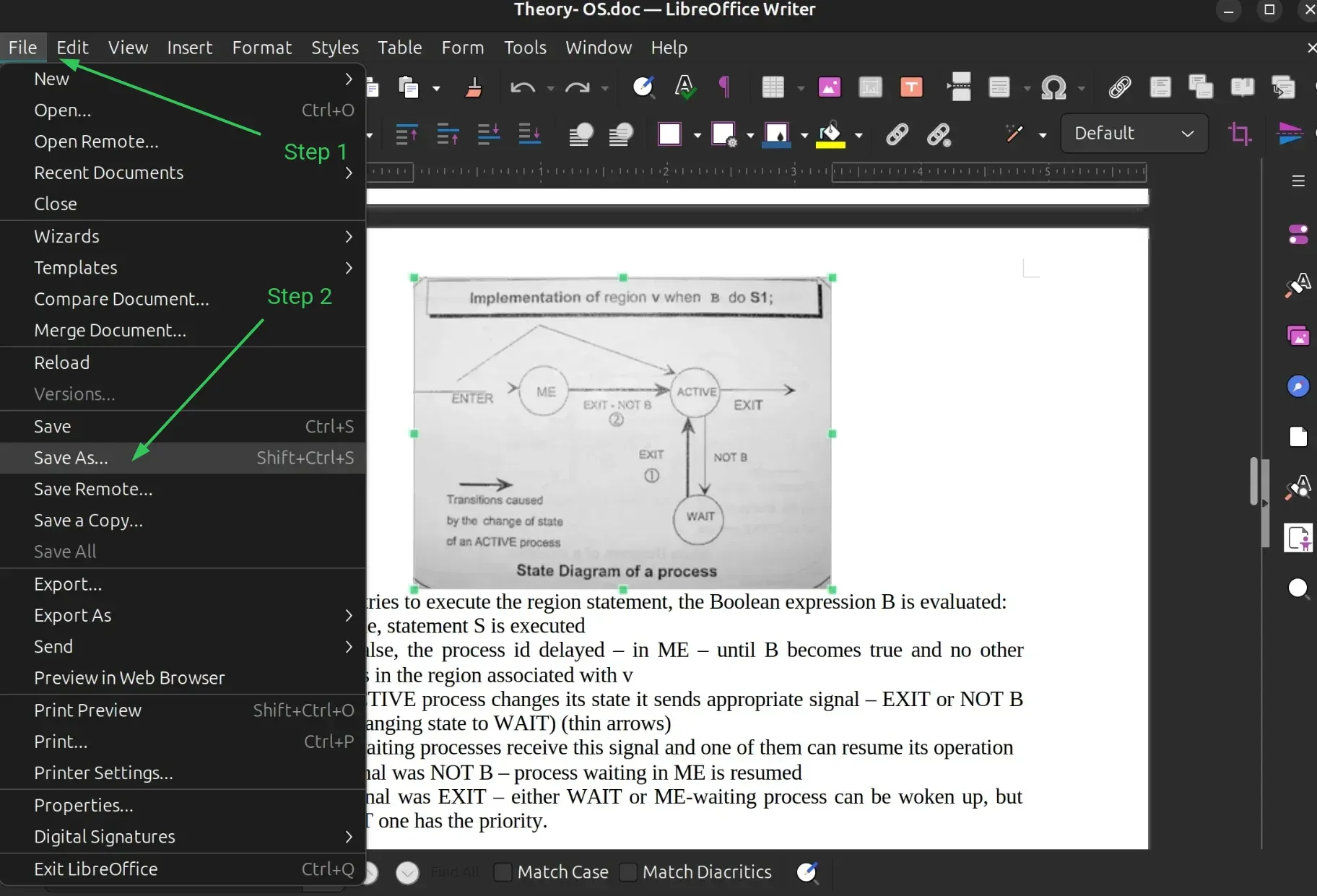Expand the Undo history arrow
This screenshot has width=1317, height=896.
tap(550, 88)
